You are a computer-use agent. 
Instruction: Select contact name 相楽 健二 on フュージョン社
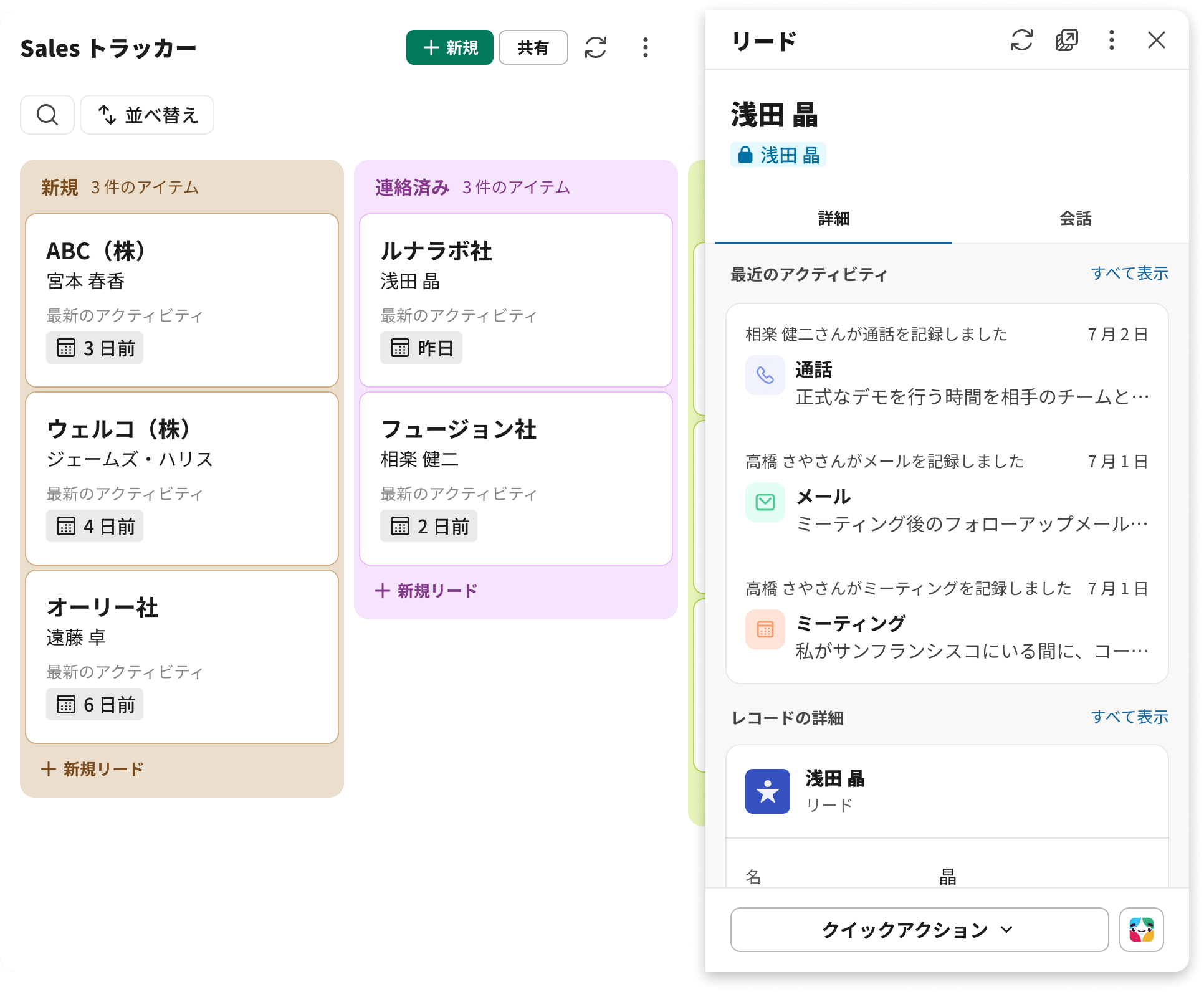point(419,459)
